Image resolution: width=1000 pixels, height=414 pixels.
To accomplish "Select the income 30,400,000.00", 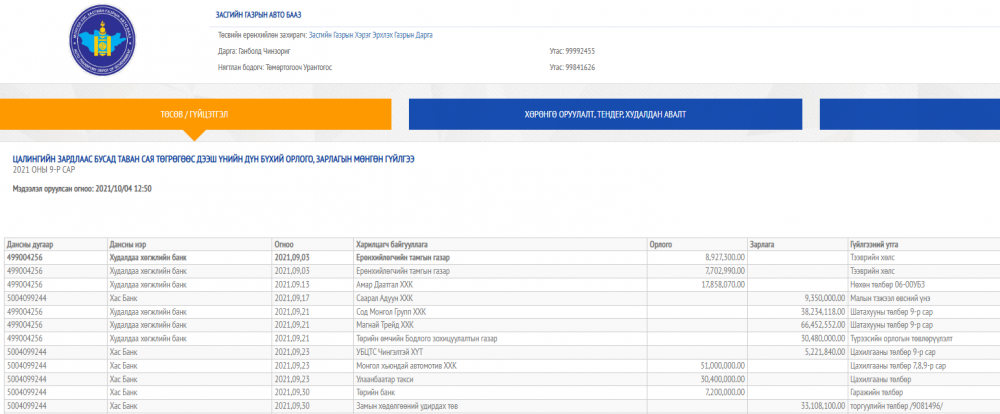I will pyautogui.click(x=723, y=379).
